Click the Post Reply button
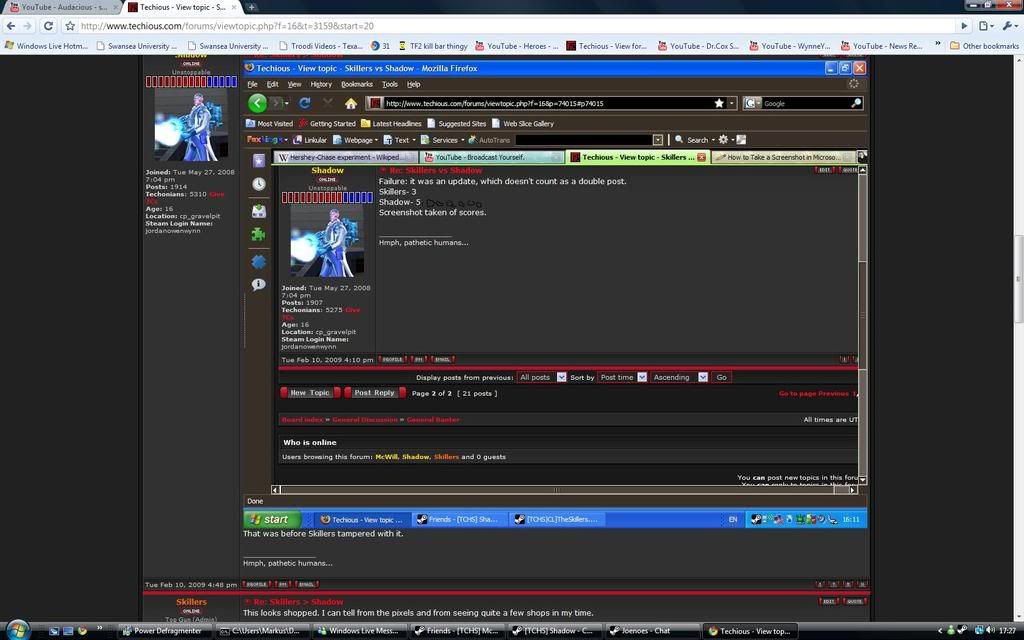 tap(374, 392)
